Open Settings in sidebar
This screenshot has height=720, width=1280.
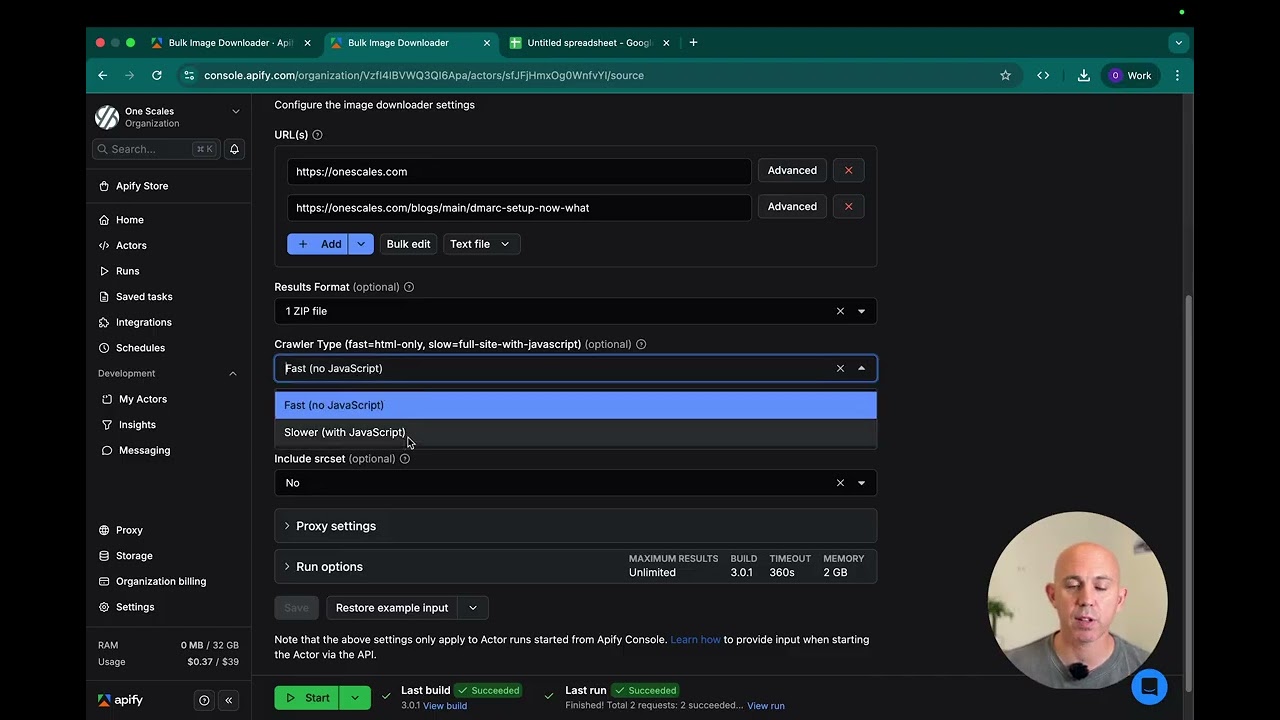[135, 607]
